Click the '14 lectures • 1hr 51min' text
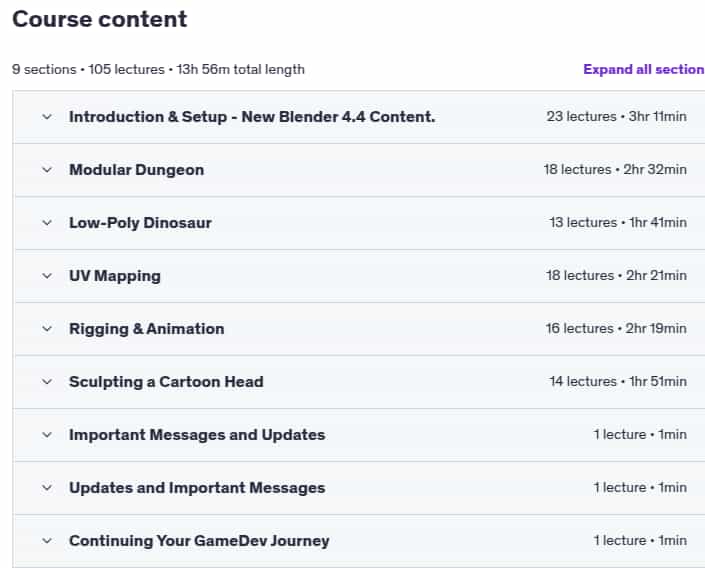 (x=618, y=382)
